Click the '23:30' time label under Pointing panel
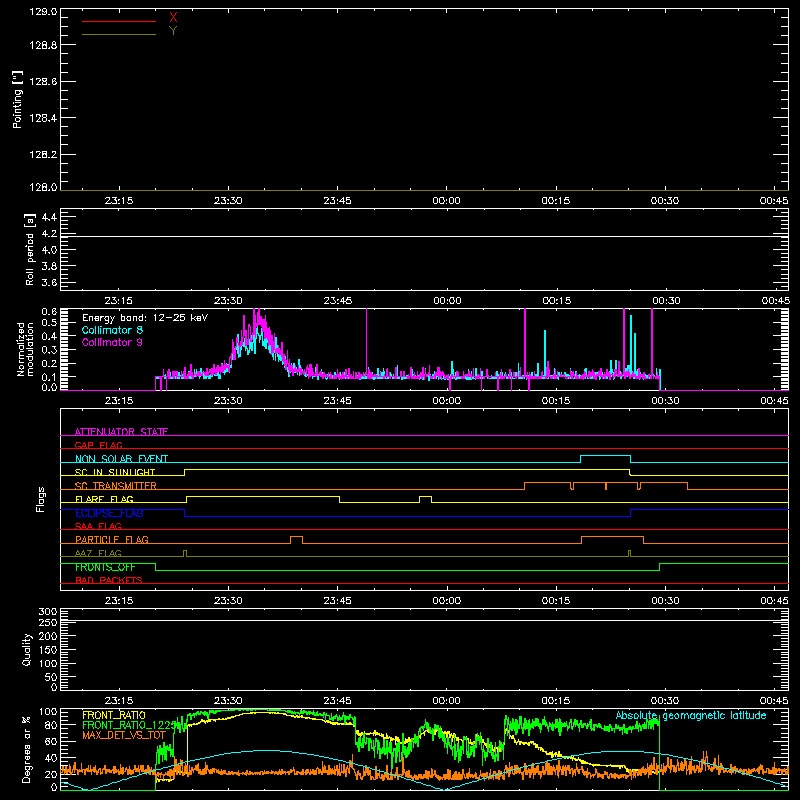The width and height of the screenshot is (800, 800). click(228, 201)
